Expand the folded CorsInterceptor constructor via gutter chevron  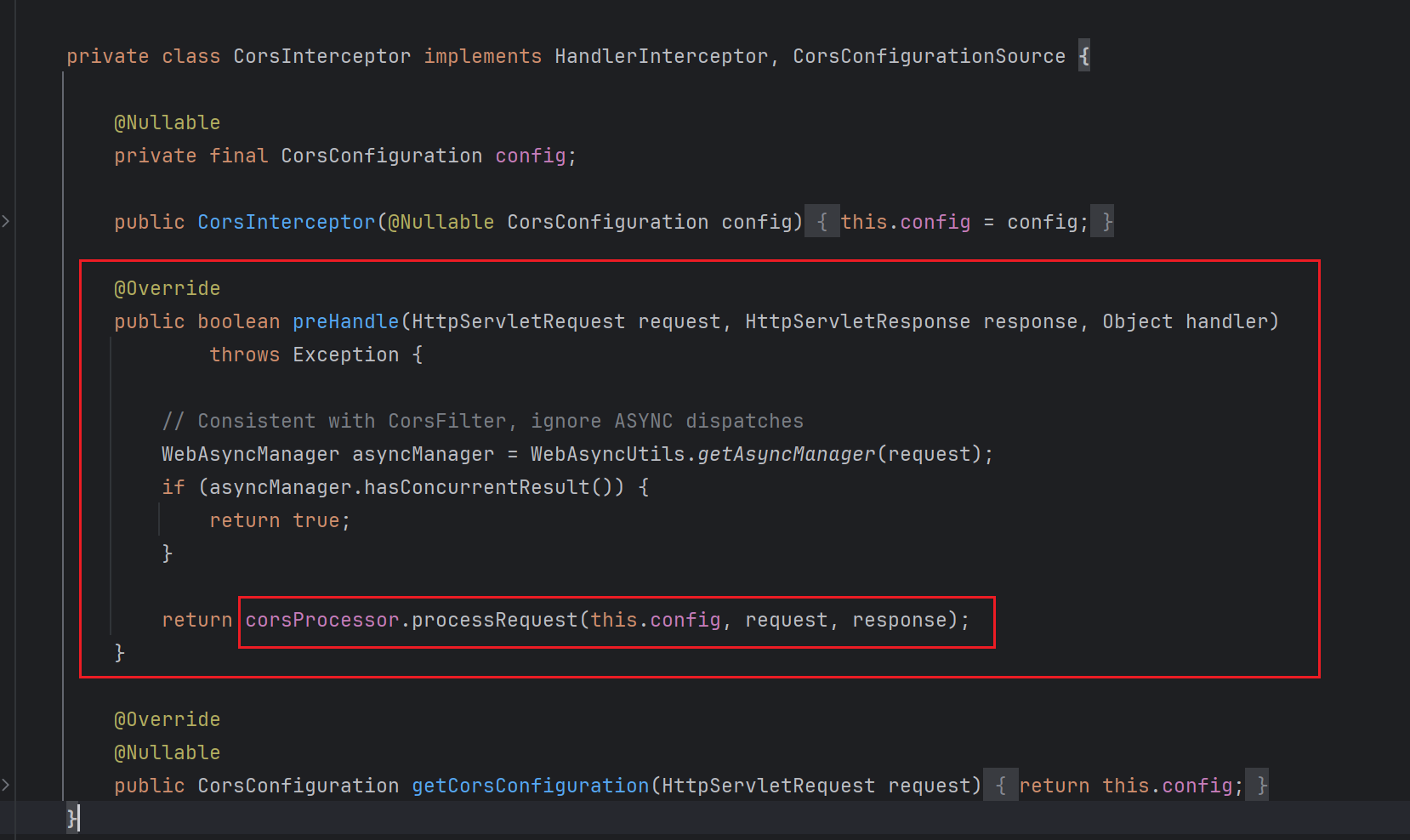6,222
